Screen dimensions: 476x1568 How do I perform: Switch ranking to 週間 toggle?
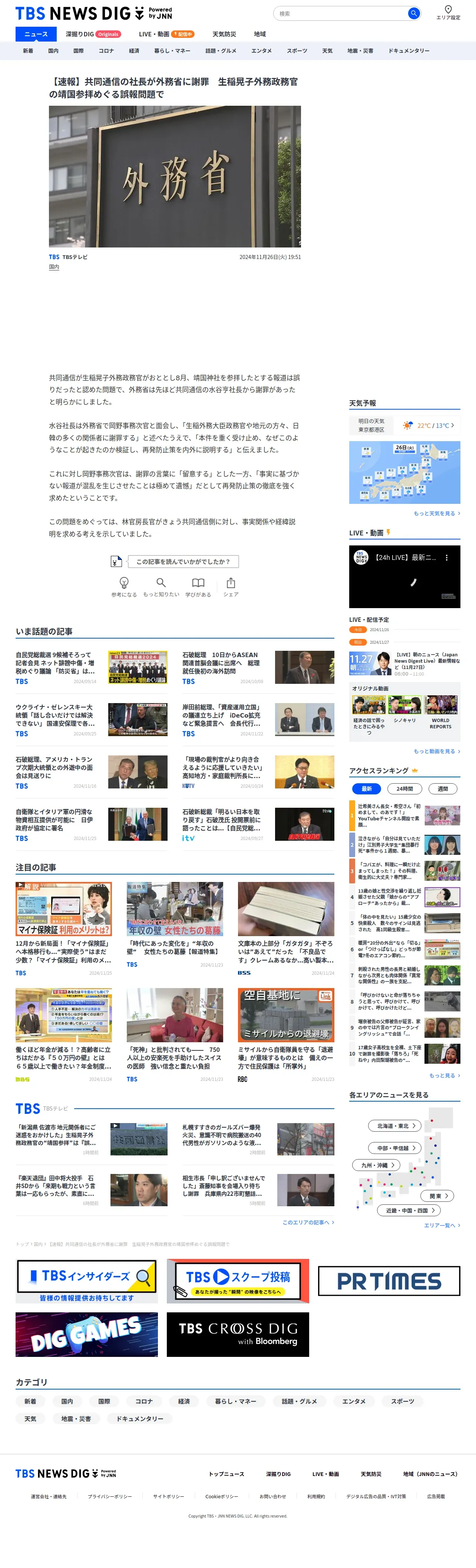point(443,788)
